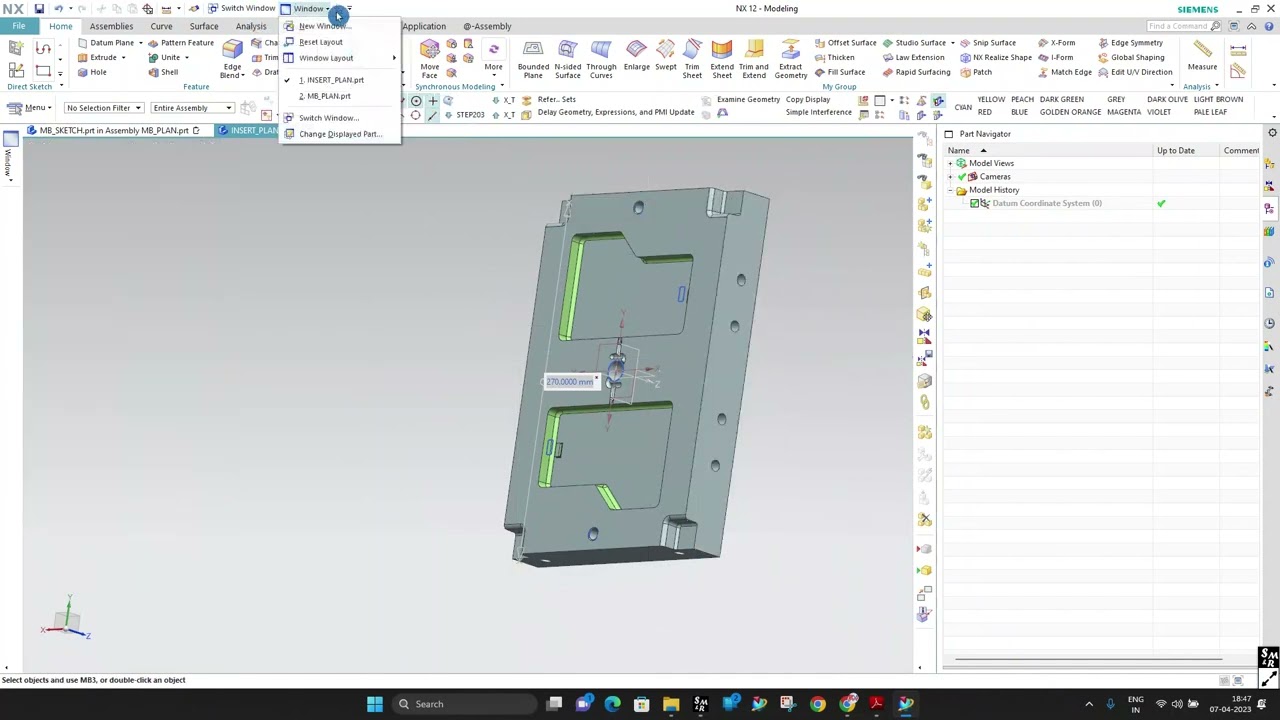This screenshot has width=1280, height=720.
Task: Collapse the Model History node
Action: [x=950, y=190]
